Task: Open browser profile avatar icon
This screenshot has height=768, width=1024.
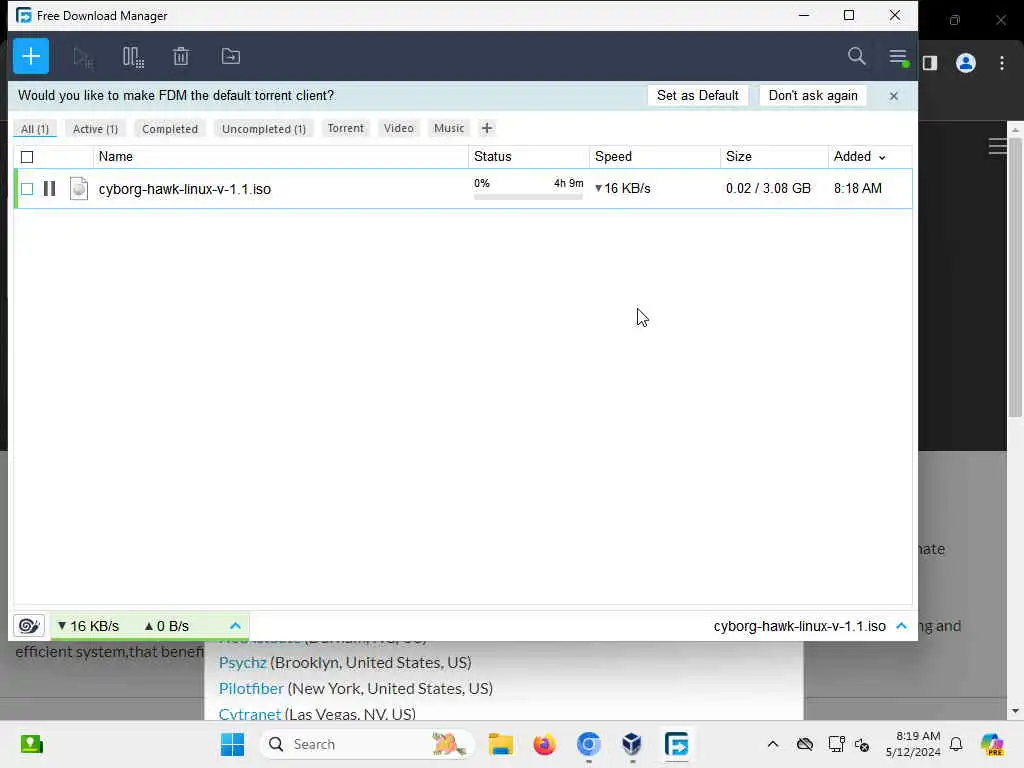Action: [965, 63]
